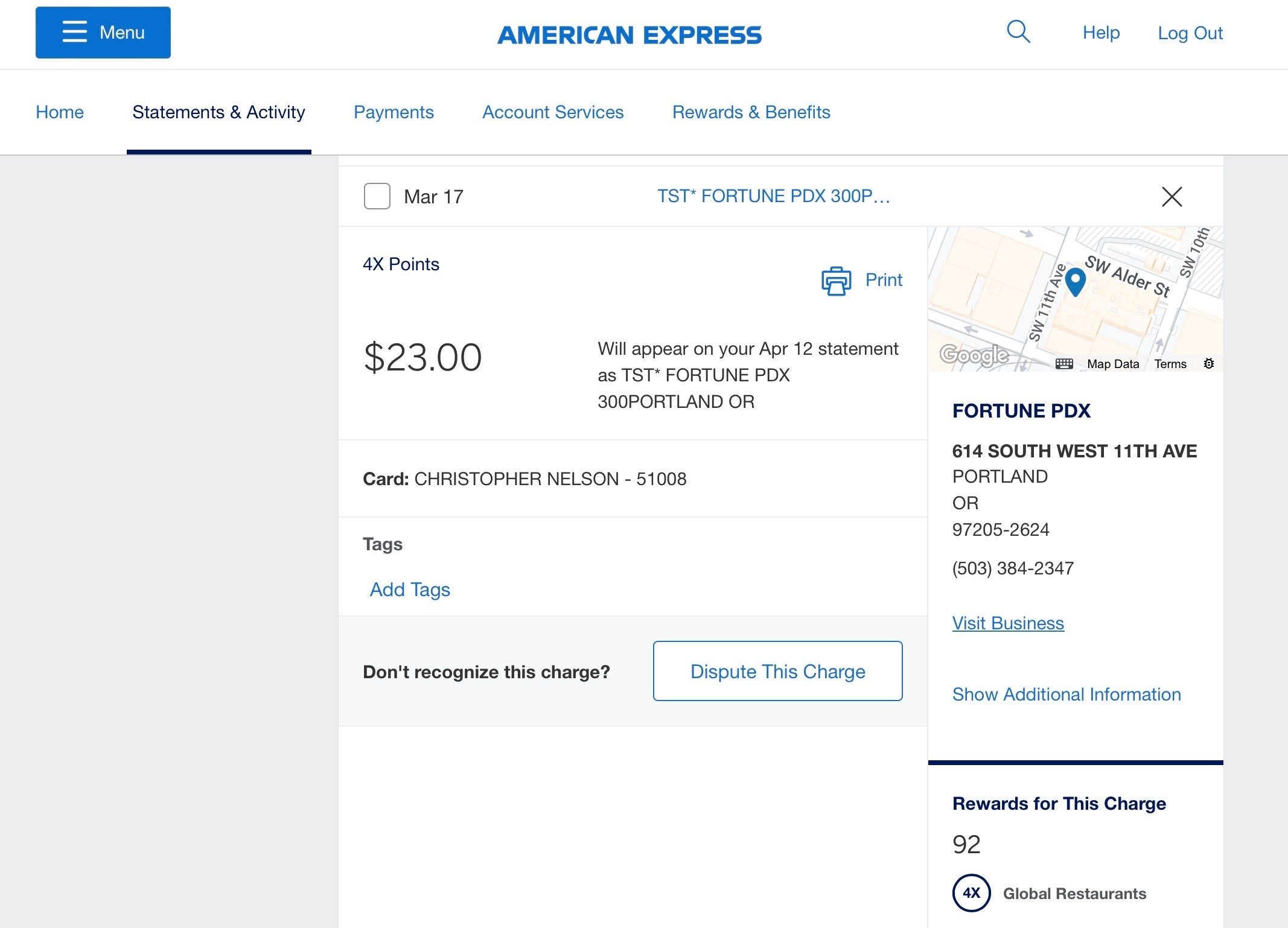Click the map report-error bug icon
The width and height of the screenshot is (1288, 928).
(x=1208, y=363)
